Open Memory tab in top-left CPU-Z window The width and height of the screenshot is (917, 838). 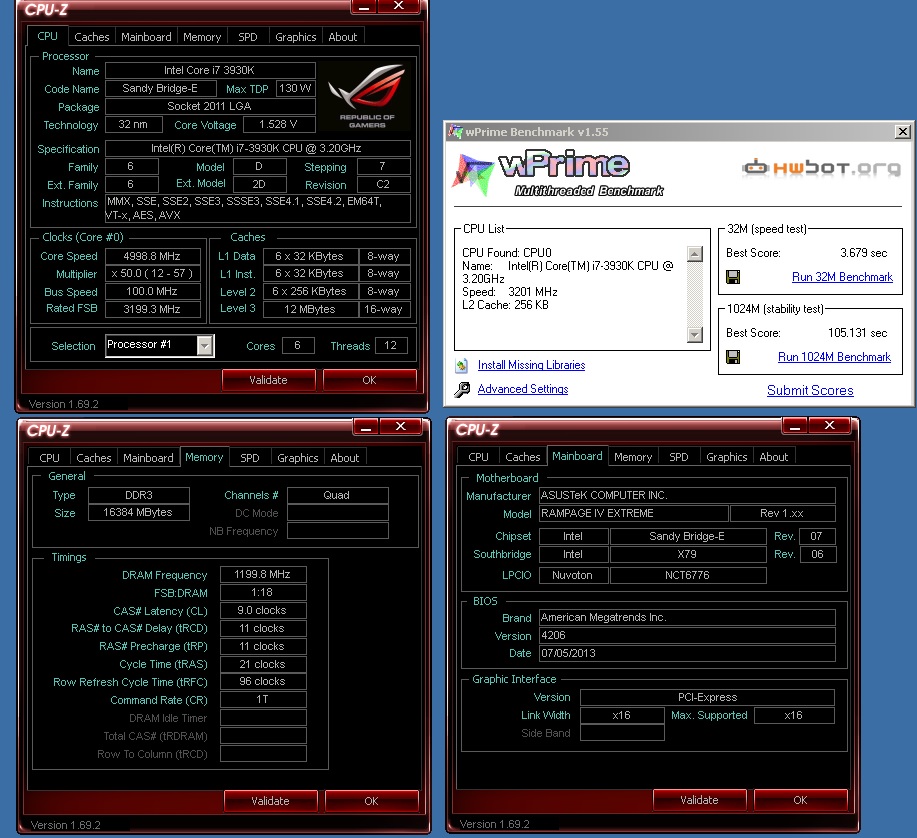(x=202, y=37)
